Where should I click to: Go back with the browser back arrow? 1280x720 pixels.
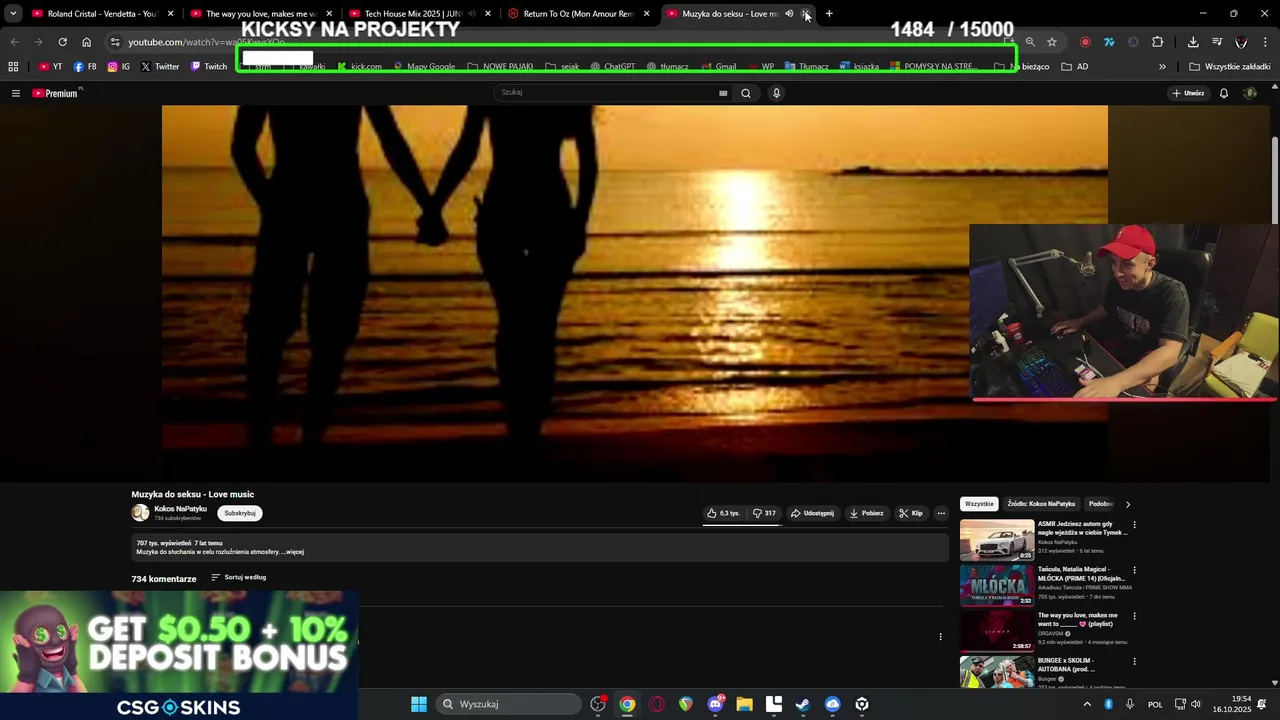coord(14,42)
